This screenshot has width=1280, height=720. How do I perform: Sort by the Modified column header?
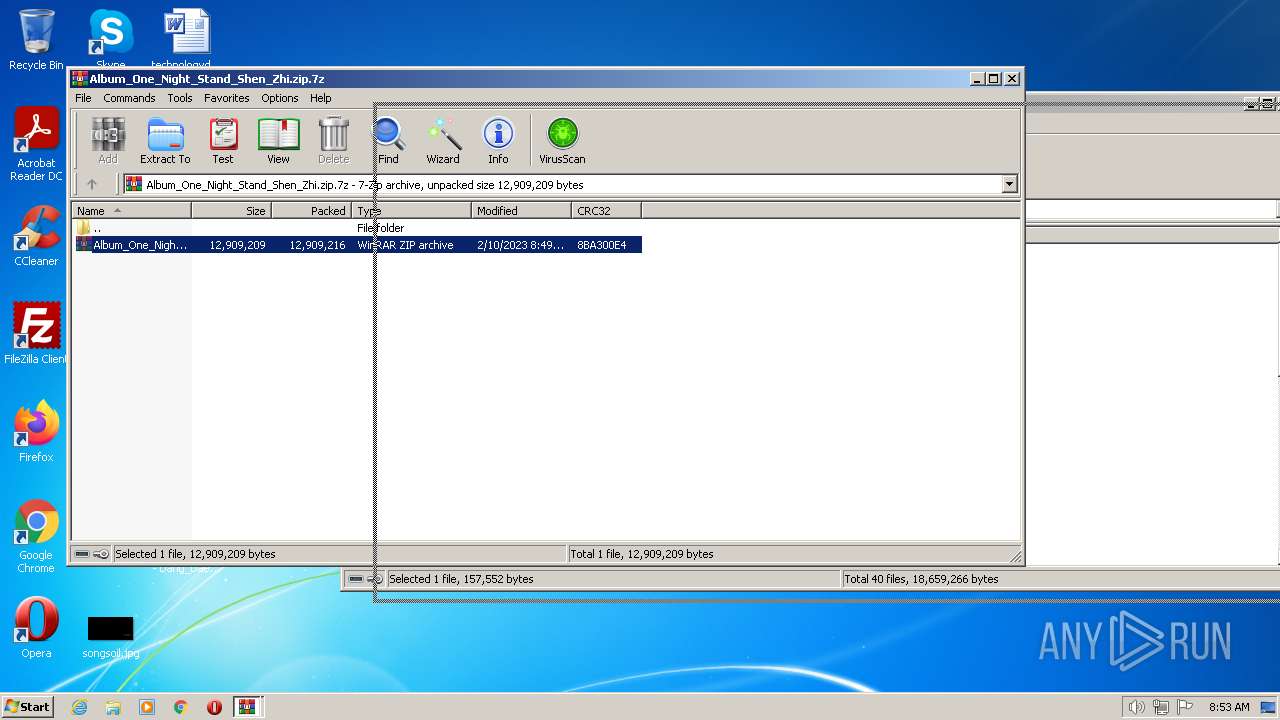pos(521,211)
